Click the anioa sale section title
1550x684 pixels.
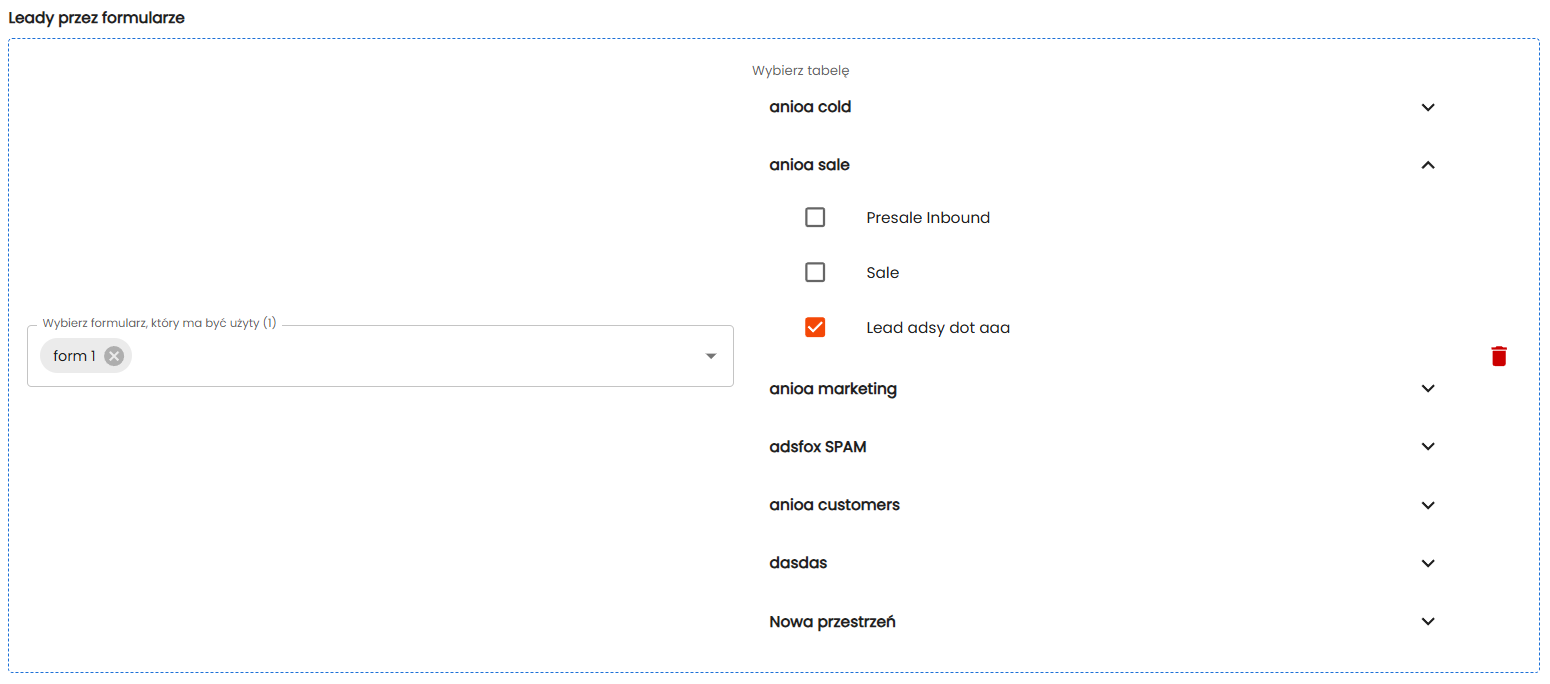pyautogui.click(x=809, y=165)
